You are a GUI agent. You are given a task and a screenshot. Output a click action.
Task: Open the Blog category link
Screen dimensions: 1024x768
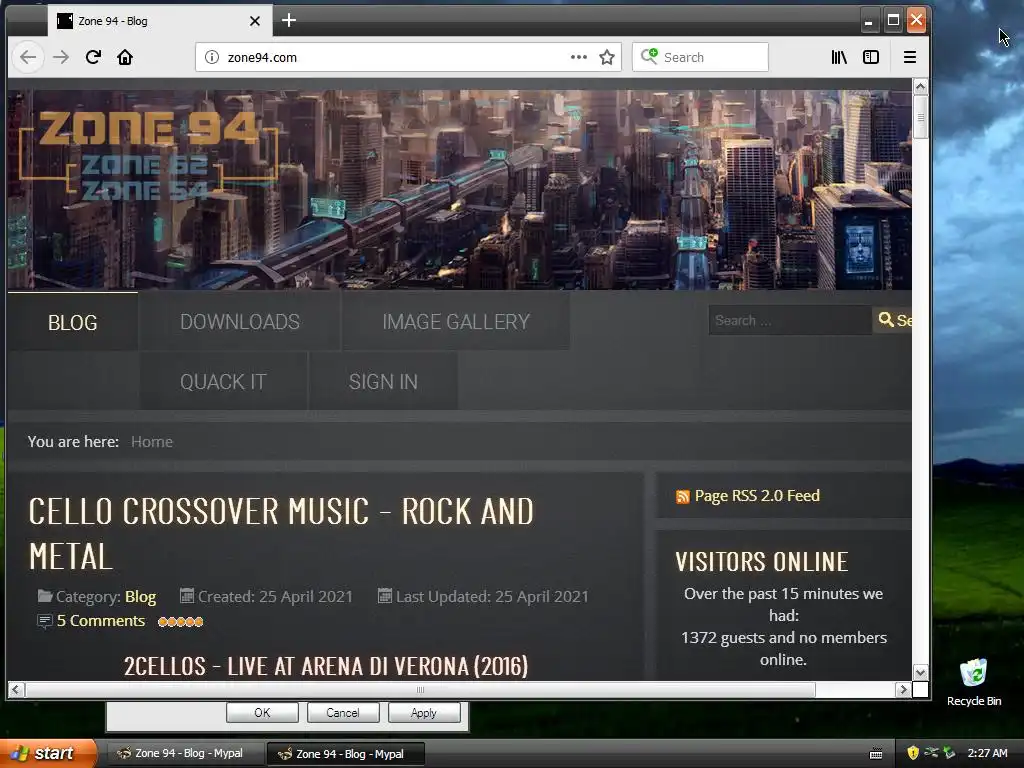[x=140, y=597]
